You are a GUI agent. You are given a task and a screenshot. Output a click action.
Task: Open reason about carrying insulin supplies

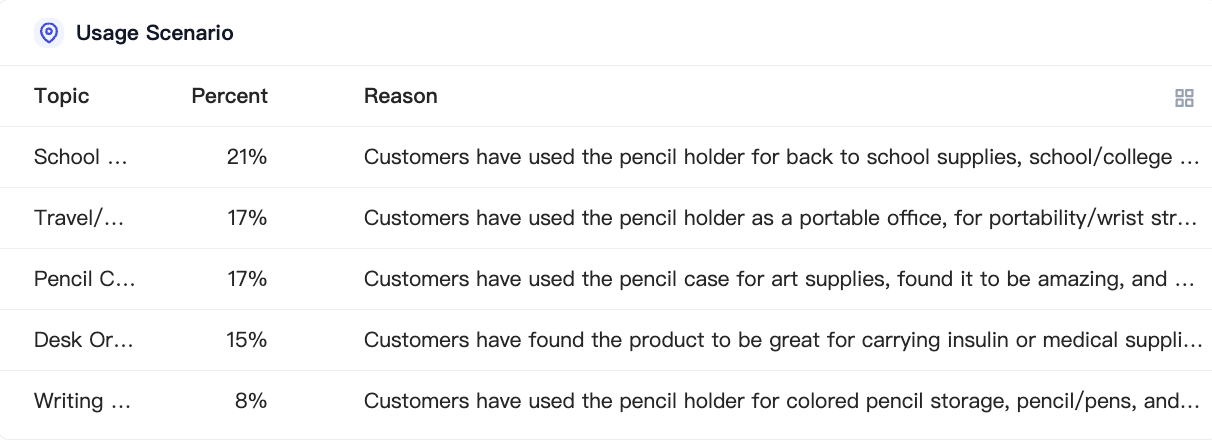click(x=782, y=340)
